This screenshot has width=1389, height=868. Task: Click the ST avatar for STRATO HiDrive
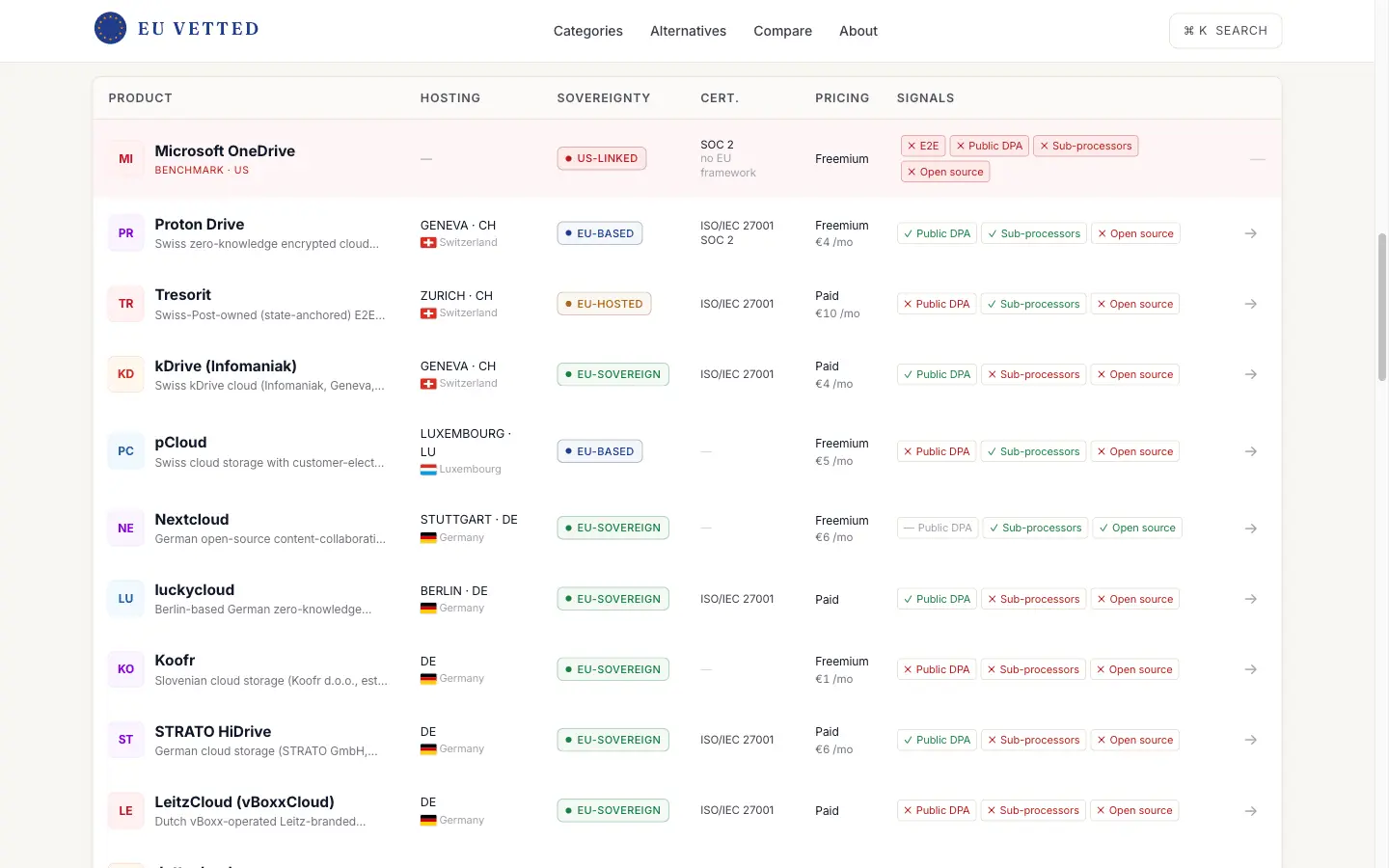click(x=125, y=740)
